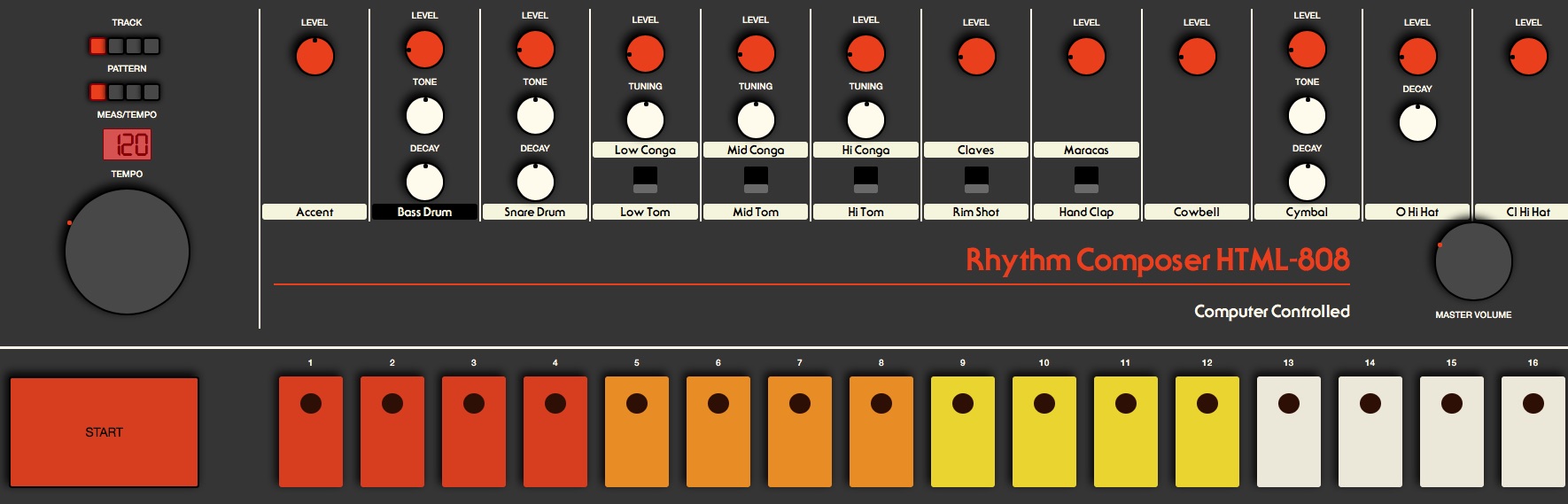Select the Accent track label
1568x504 pixels.
click(x=314, y=212)
